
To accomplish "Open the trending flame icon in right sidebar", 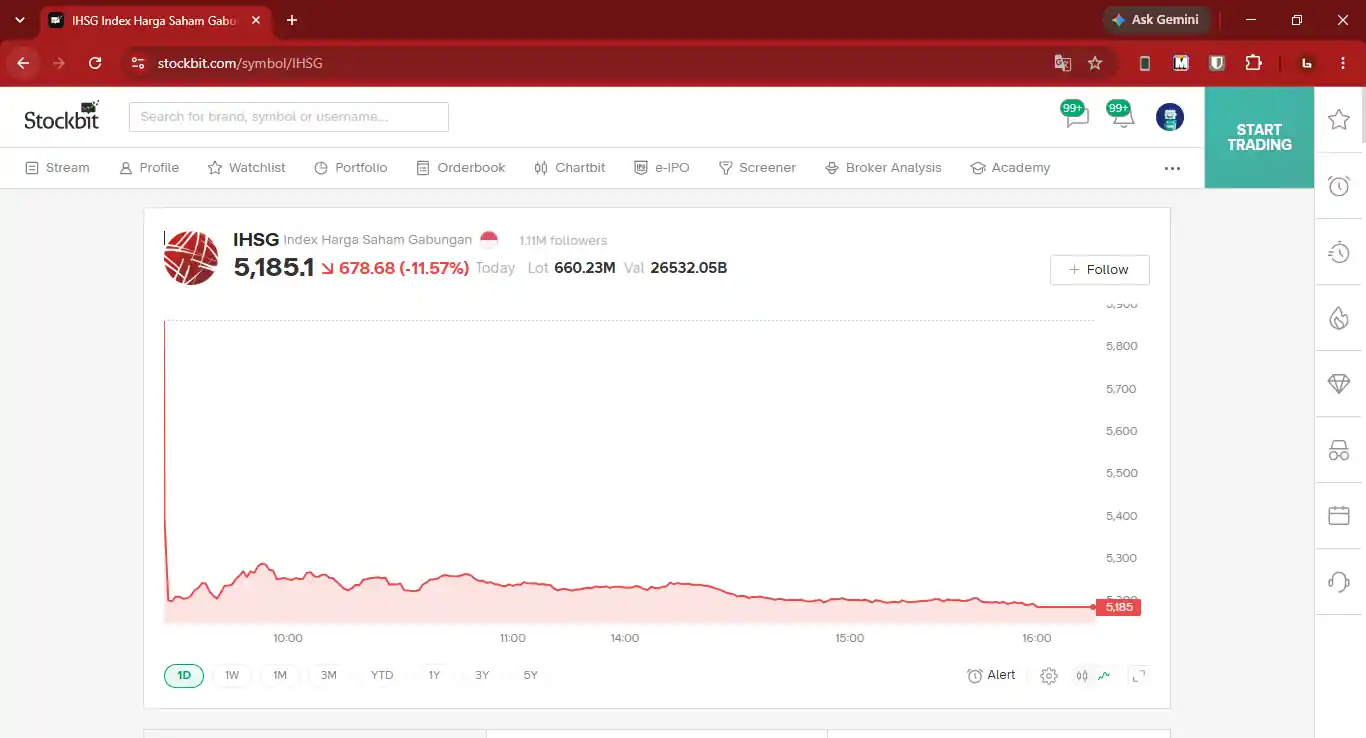I will [x=1339, y=318].
